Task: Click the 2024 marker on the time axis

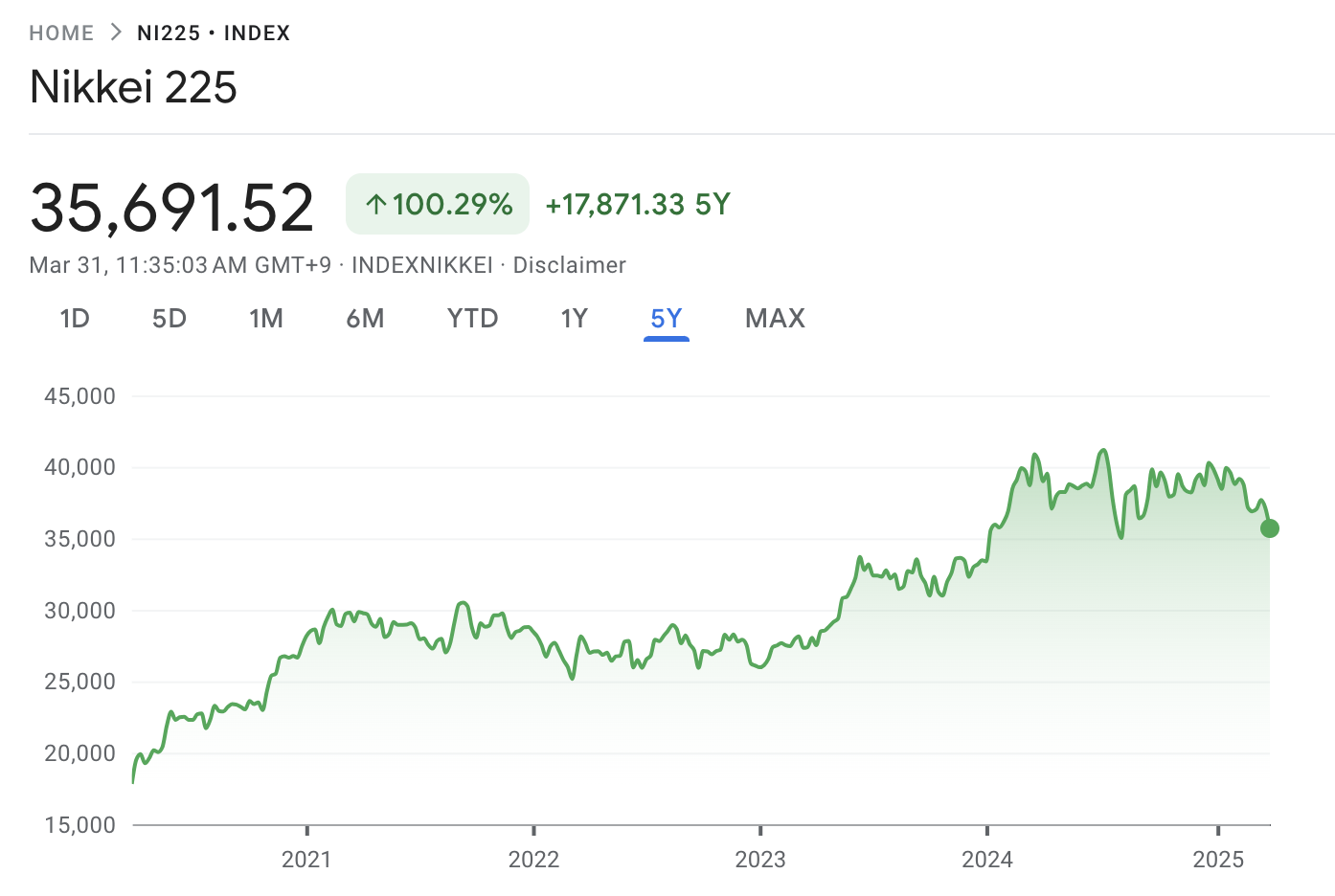Action: pyautogui.click(x=986, y=859)
